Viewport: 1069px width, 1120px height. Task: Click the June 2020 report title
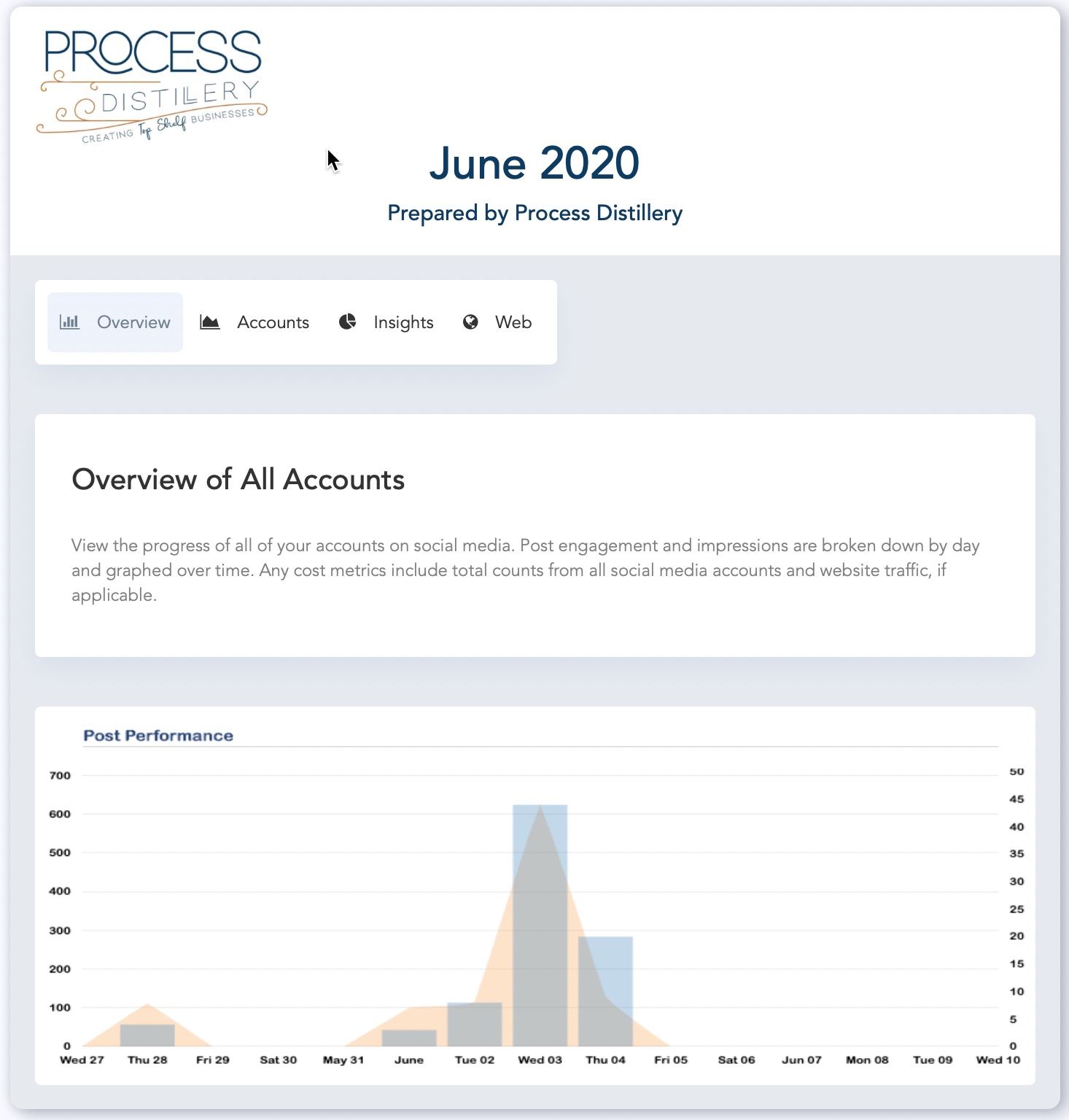534,163
